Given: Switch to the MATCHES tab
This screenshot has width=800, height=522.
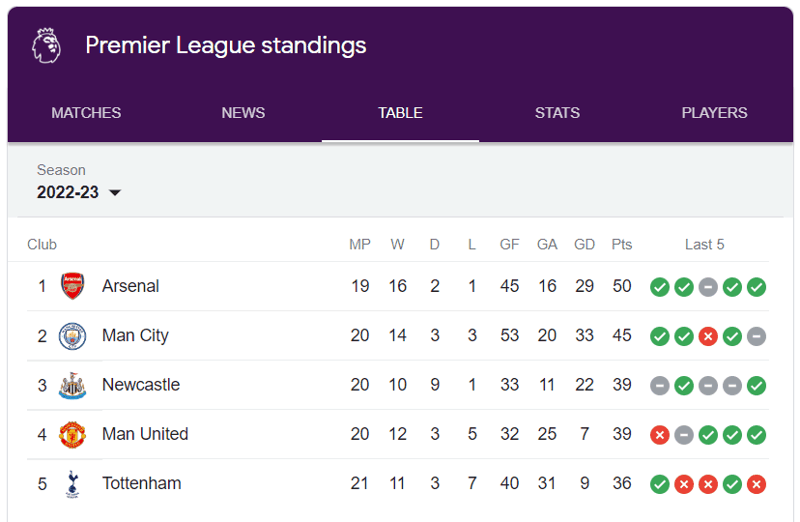Looking at the screenshot, I should click(x=86, y=113).
